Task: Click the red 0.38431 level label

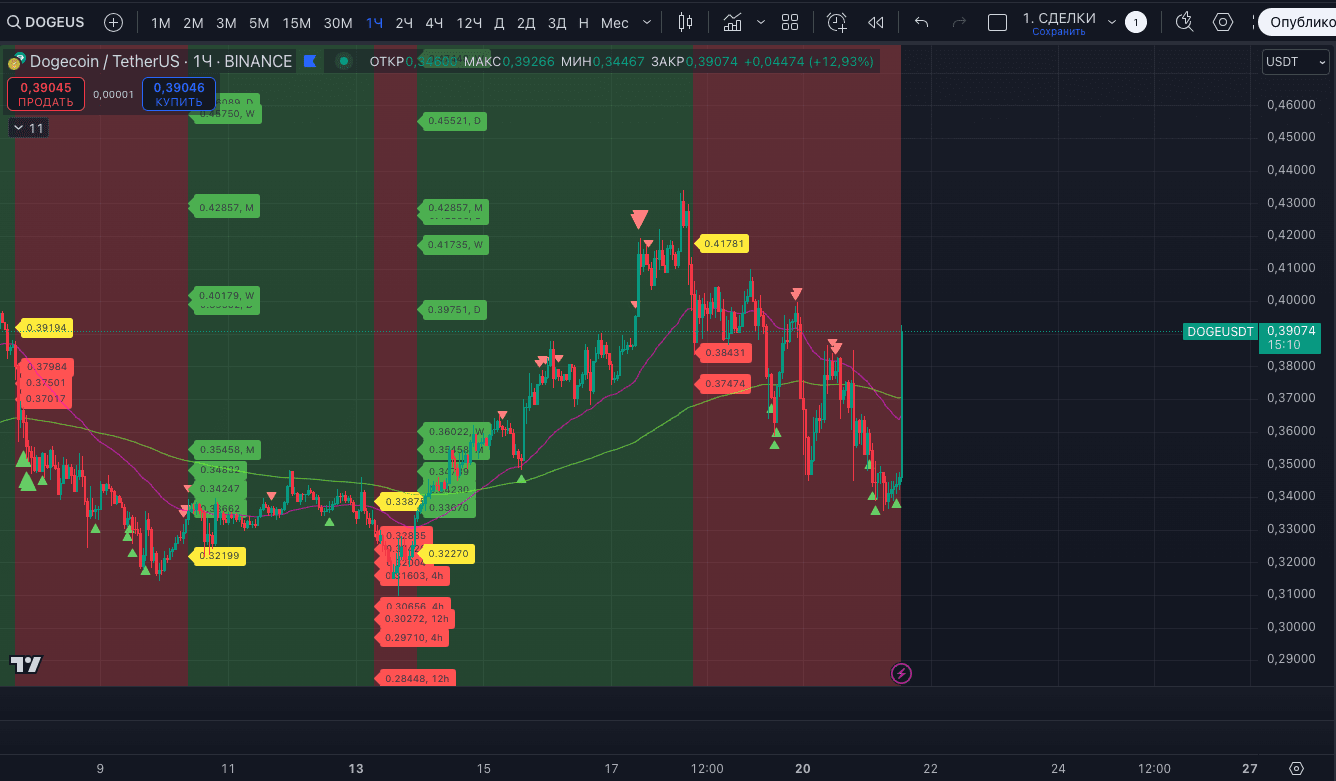Action: coord(723,353)
